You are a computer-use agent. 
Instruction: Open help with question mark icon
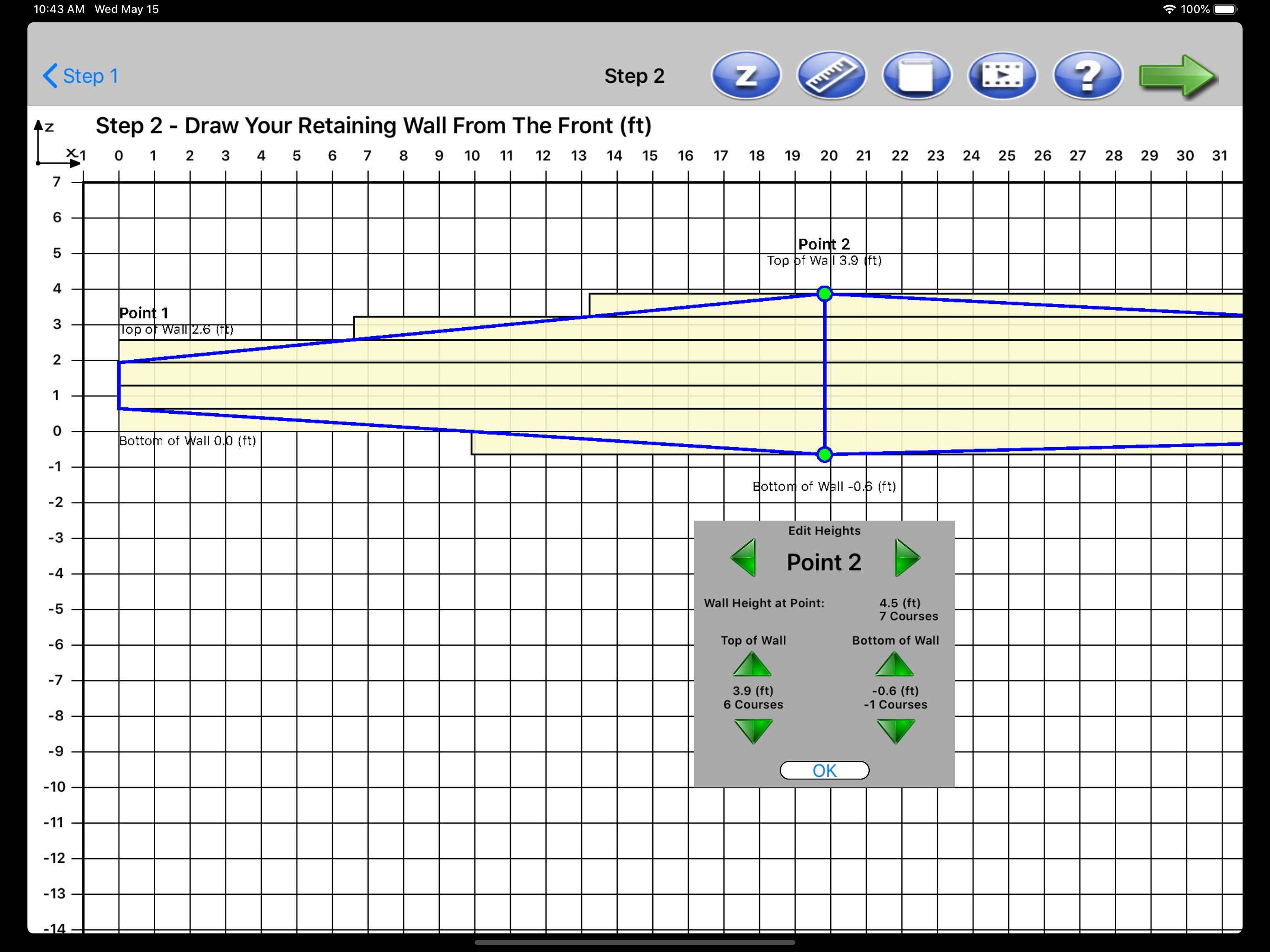click(x=1087, y=75)
